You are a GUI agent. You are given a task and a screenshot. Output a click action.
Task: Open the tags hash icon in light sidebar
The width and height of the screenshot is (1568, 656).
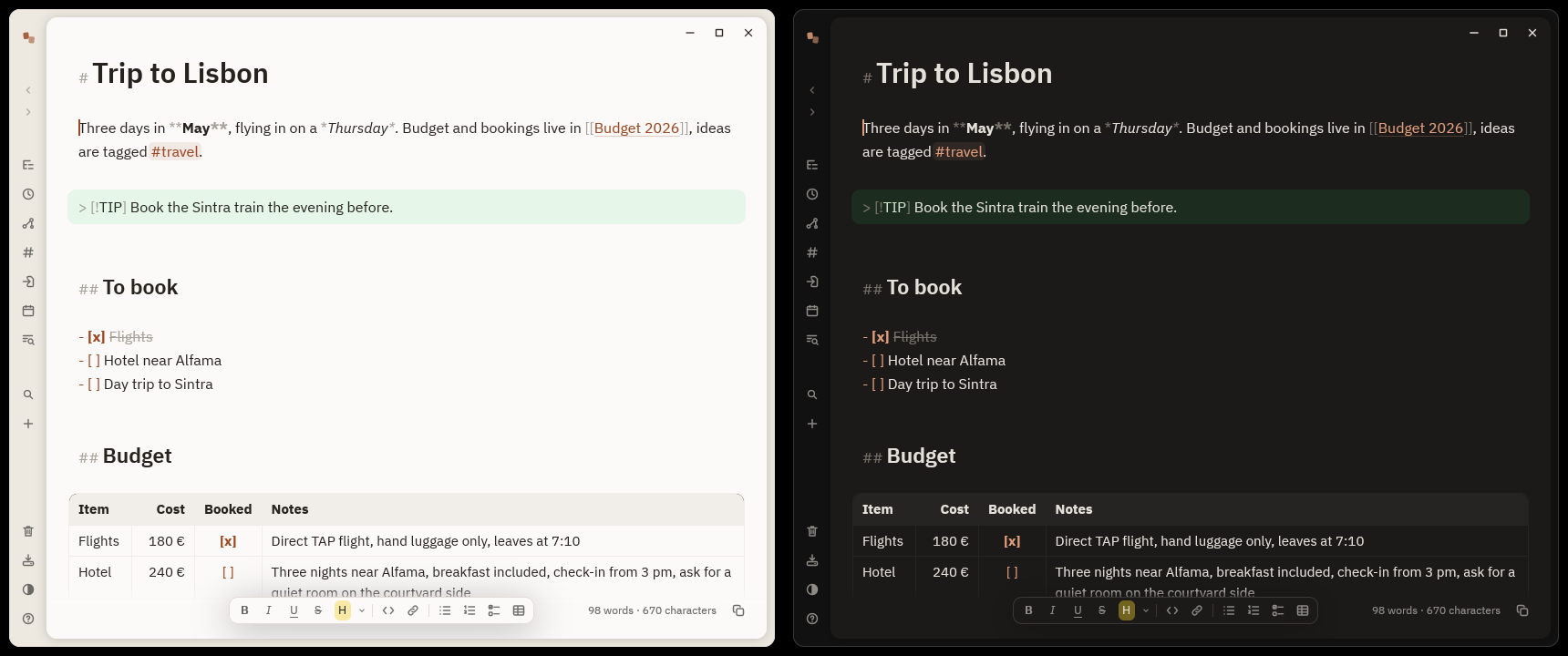click(x=28, y=252)
